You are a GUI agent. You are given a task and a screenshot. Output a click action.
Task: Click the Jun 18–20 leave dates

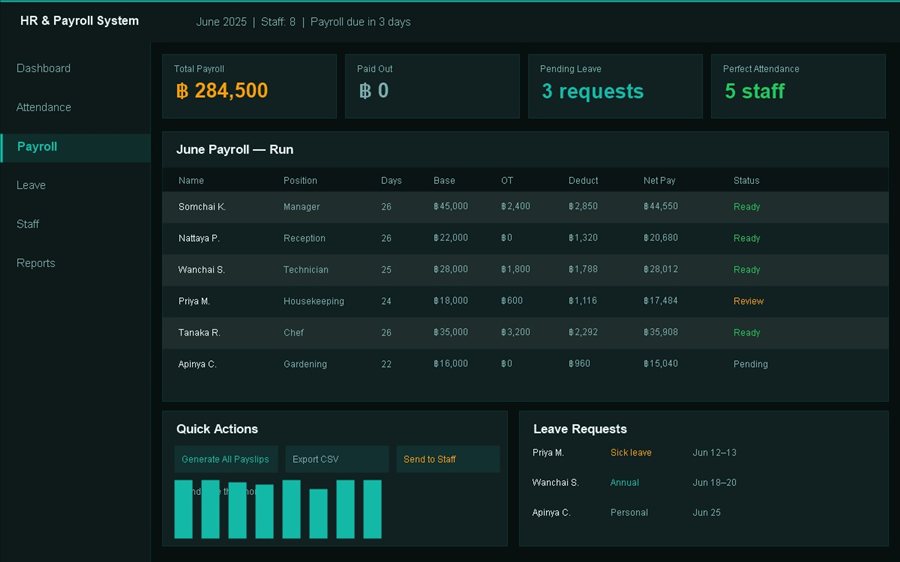pyautogui.click(x=714, y=483)
